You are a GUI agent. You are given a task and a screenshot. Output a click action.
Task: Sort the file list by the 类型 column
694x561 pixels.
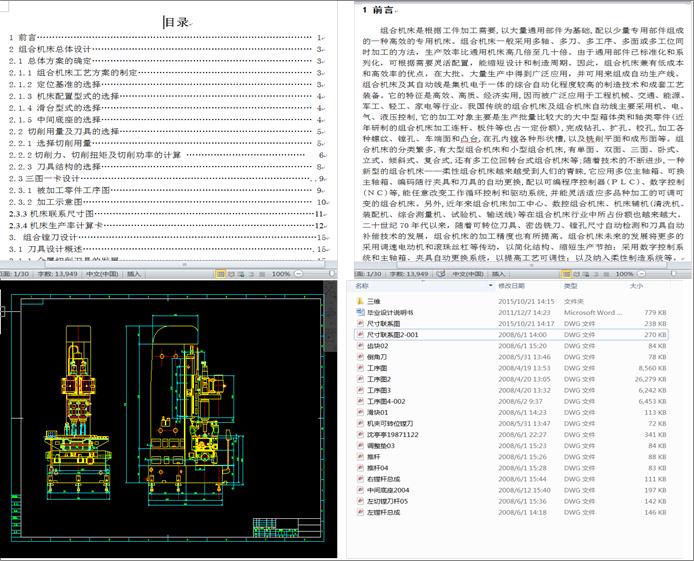(x=571, y=286)
